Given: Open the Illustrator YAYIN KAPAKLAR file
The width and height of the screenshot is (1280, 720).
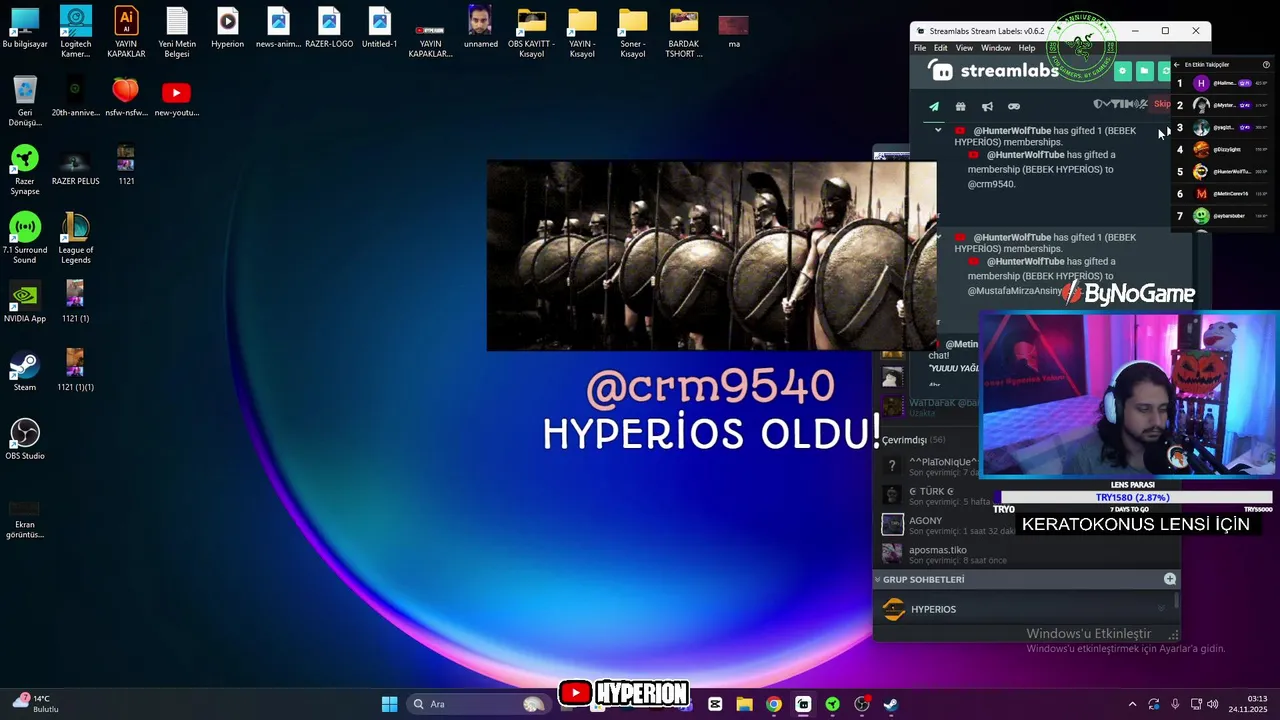Looking at the screenshot, I should point(126,32).
